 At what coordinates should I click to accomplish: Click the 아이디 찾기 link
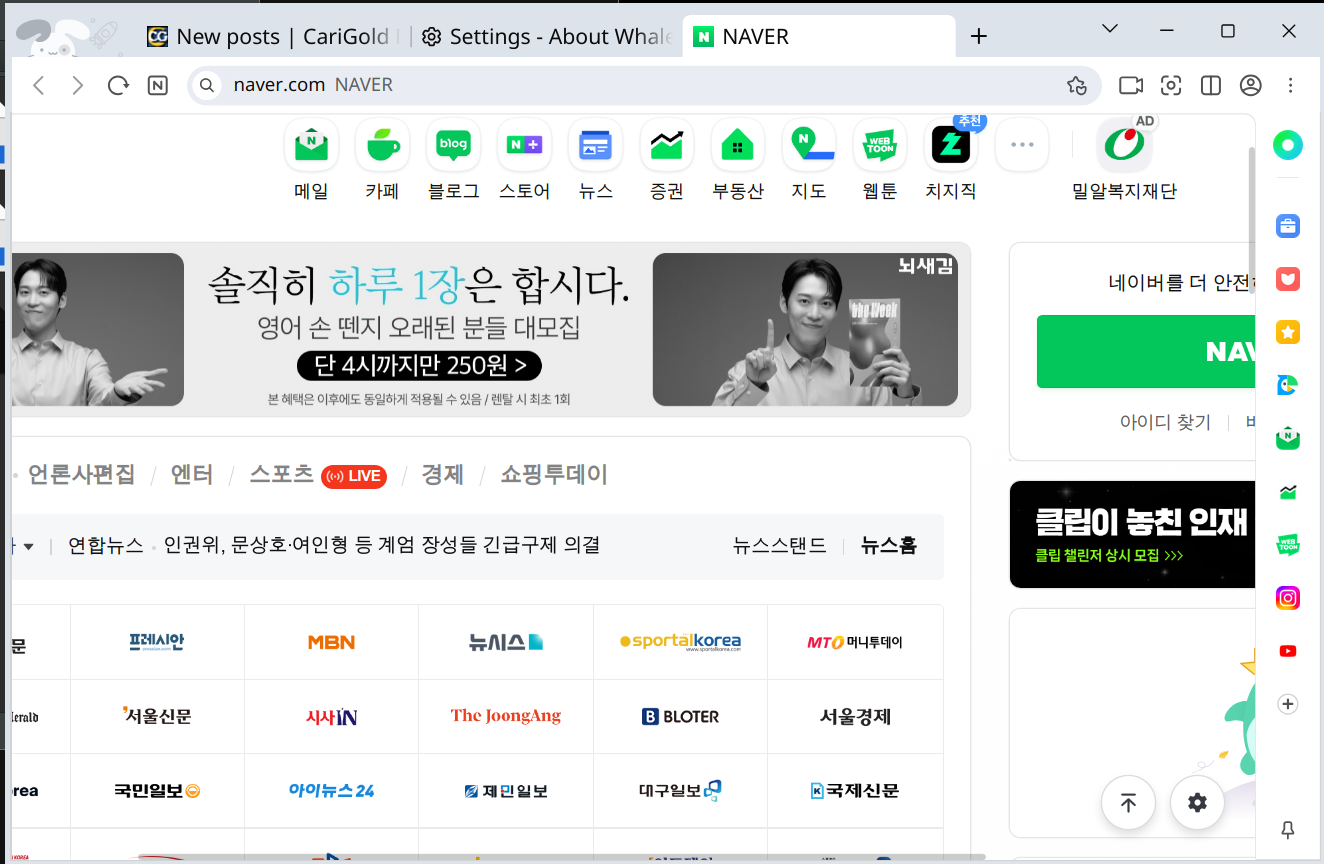[1165, 422]
